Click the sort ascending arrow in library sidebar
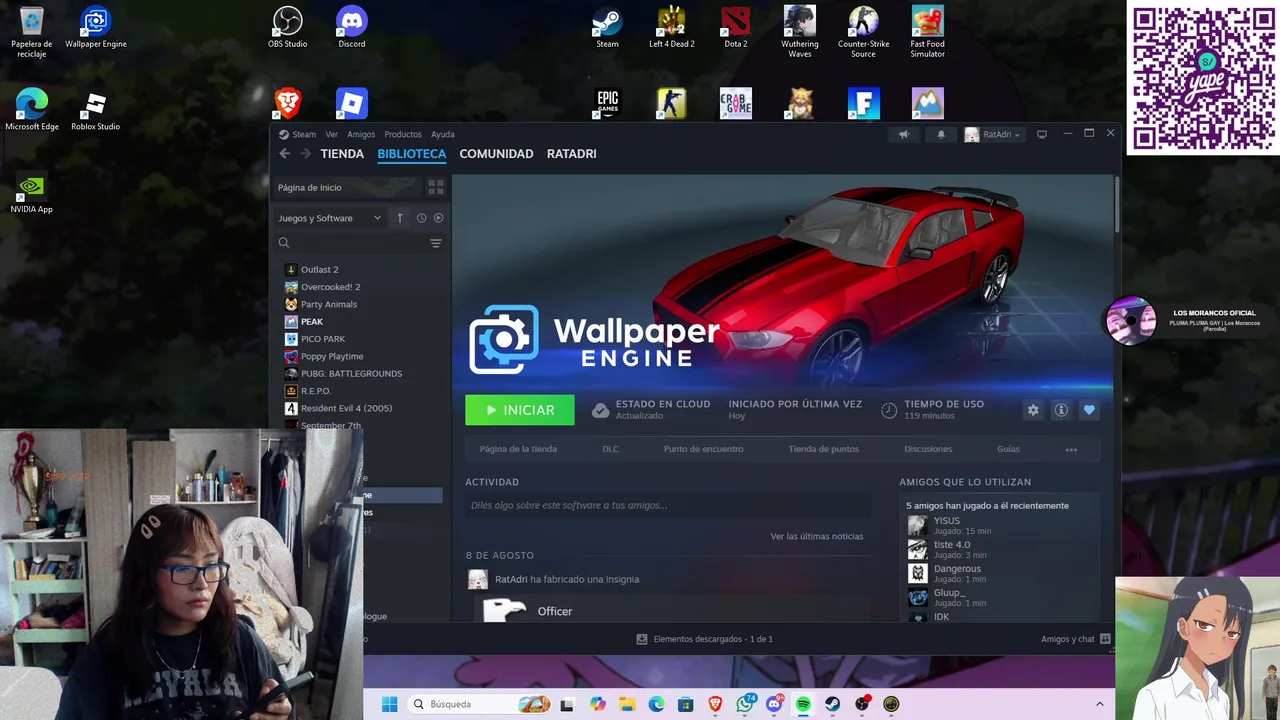Image resolution: width=1280 pixels, height=720 pixels. (400, 218)
